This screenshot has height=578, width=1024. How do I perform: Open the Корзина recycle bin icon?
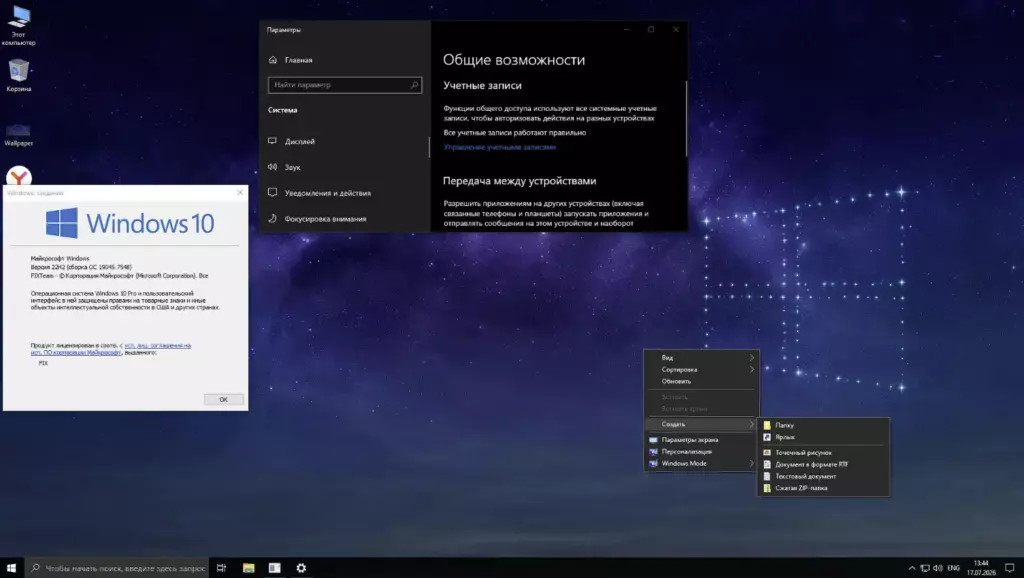pos(19,75)
